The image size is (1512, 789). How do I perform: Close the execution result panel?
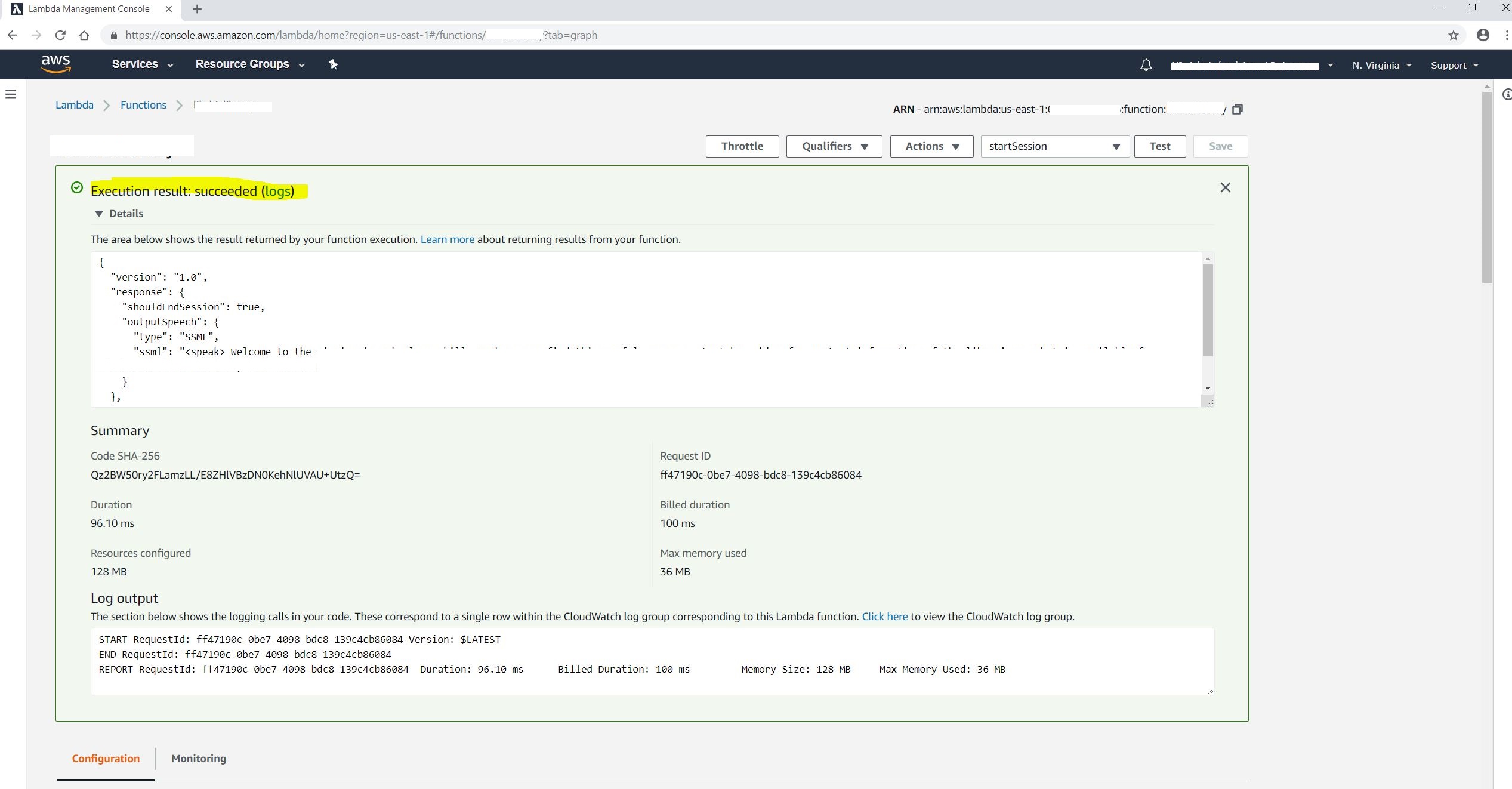1225,188
